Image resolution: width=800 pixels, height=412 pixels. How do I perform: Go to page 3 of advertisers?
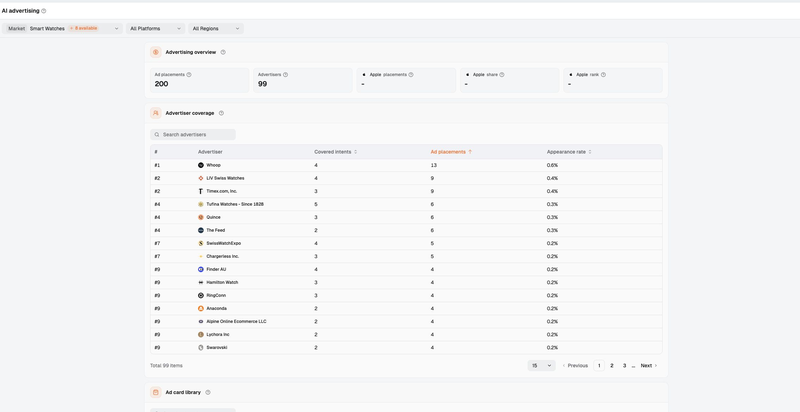click(624, 366)
